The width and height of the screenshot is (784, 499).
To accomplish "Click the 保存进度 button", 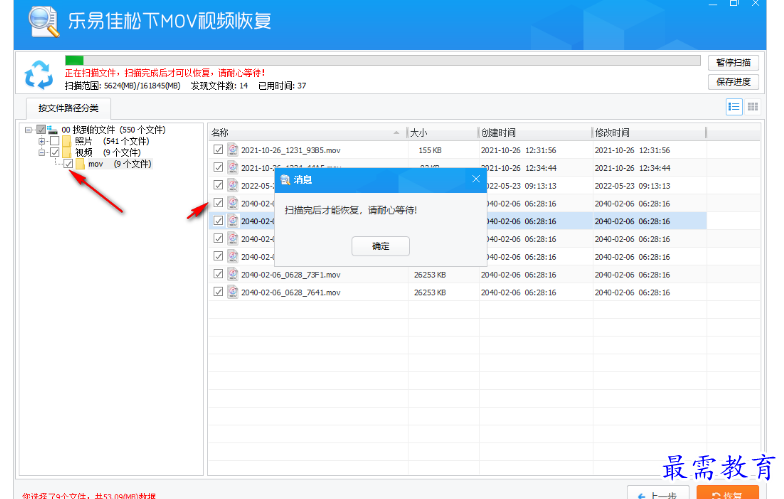I will tap(733, 82).
